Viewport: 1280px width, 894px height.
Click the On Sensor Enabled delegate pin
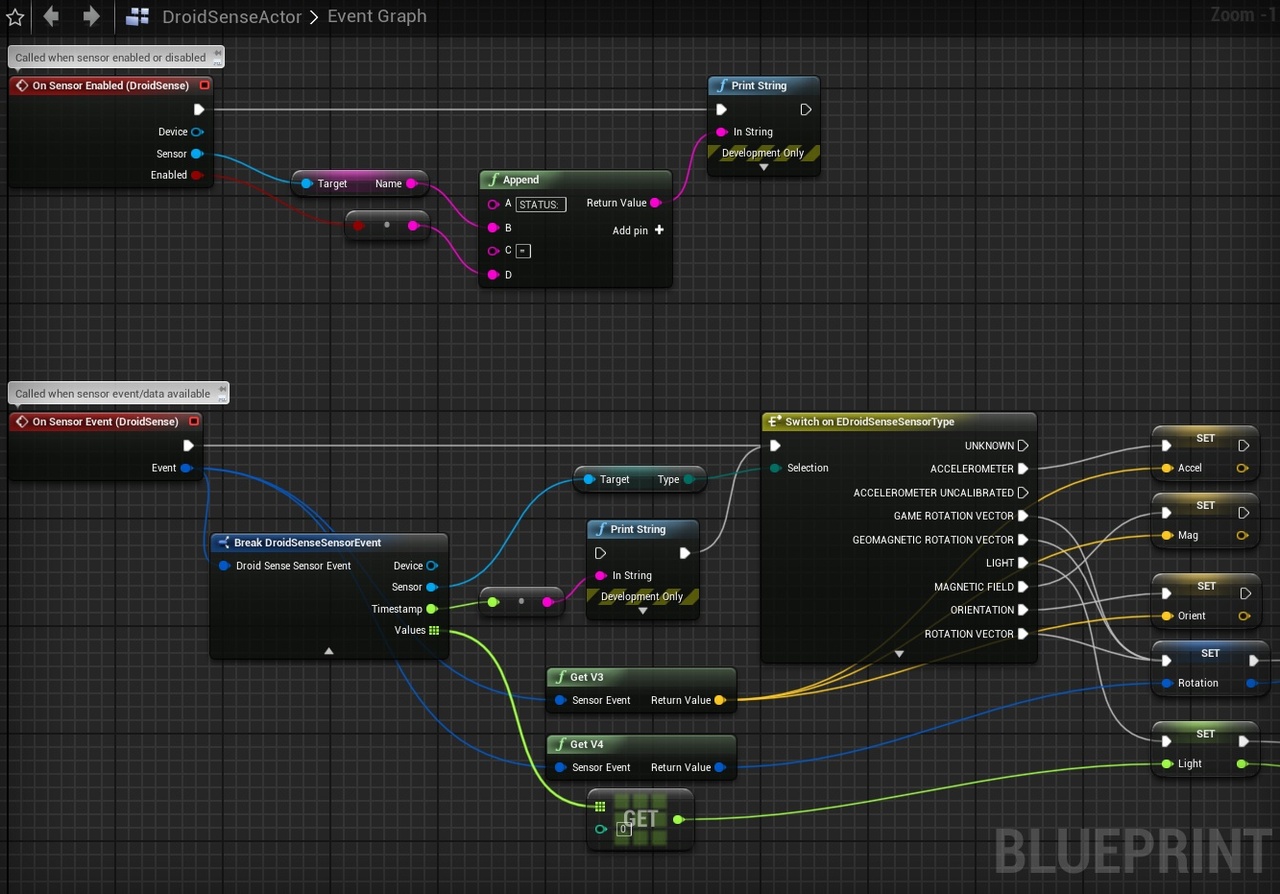[x=205, y=86]
